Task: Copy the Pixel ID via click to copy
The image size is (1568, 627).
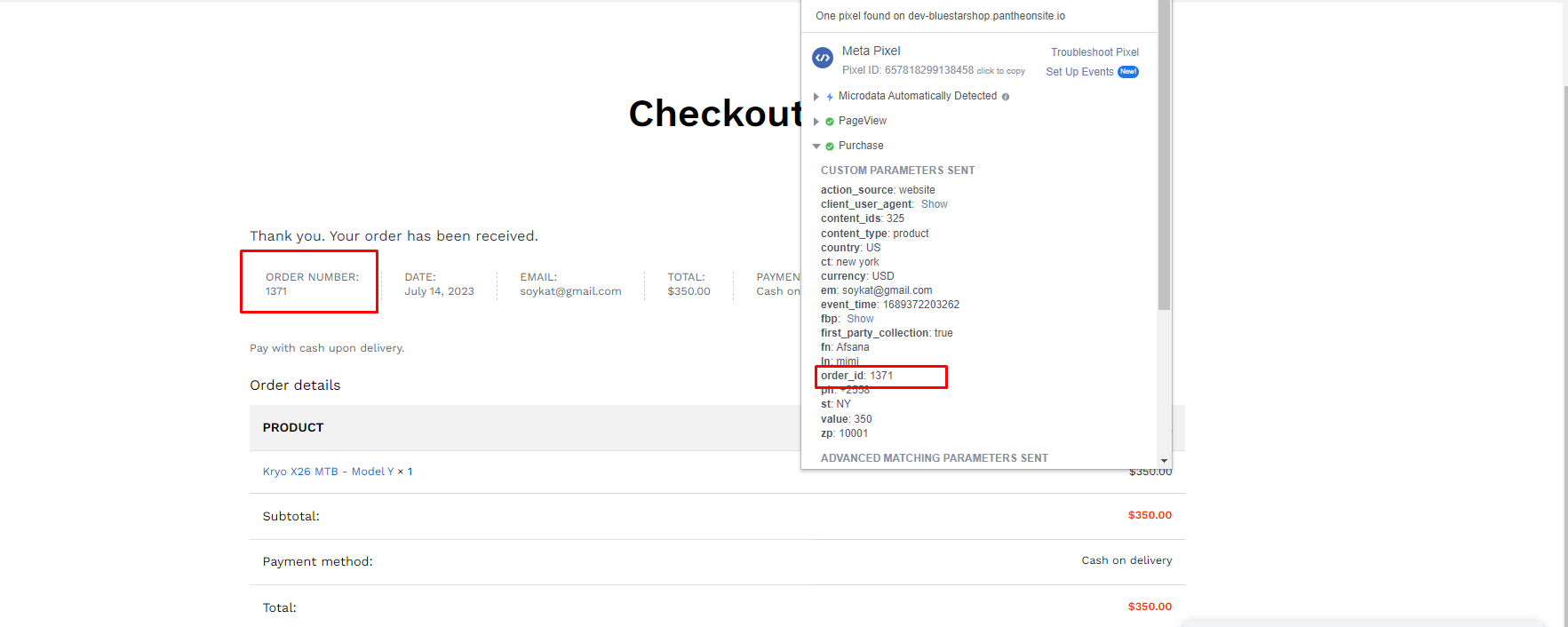Action: click(x=1000, y=71)
